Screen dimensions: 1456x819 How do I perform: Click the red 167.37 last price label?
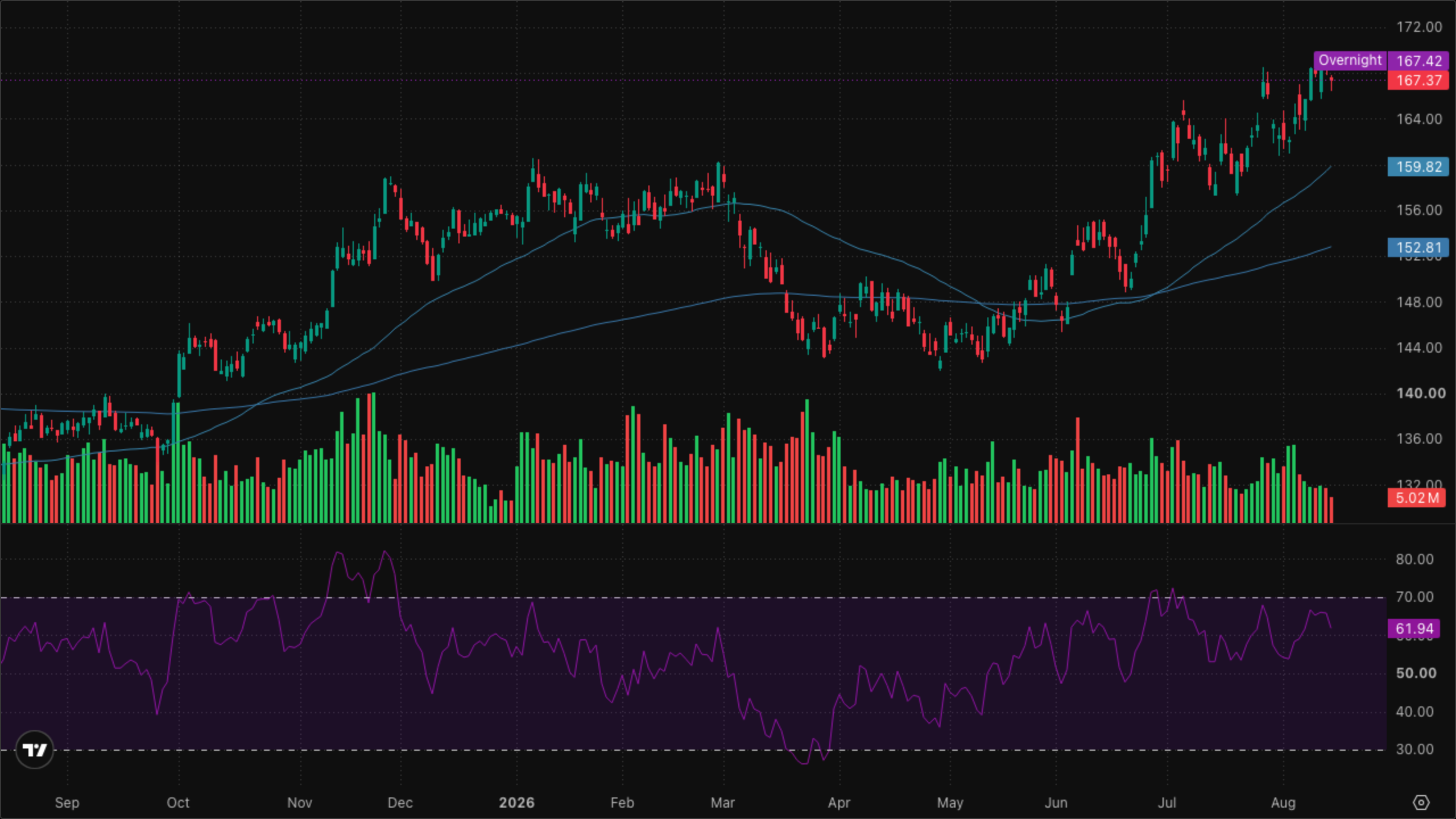(1418, 80)
